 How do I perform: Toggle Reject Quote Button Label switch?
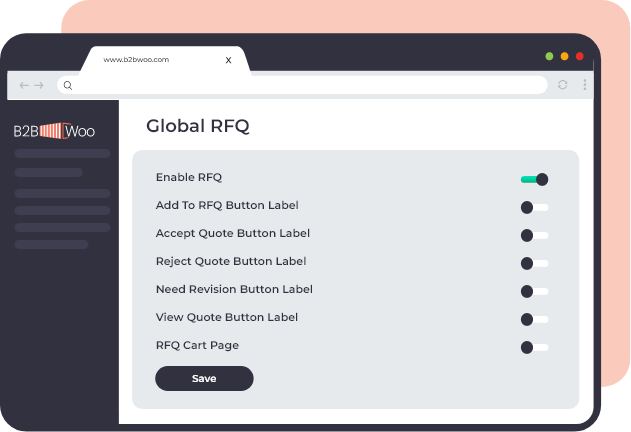point(534,263)
